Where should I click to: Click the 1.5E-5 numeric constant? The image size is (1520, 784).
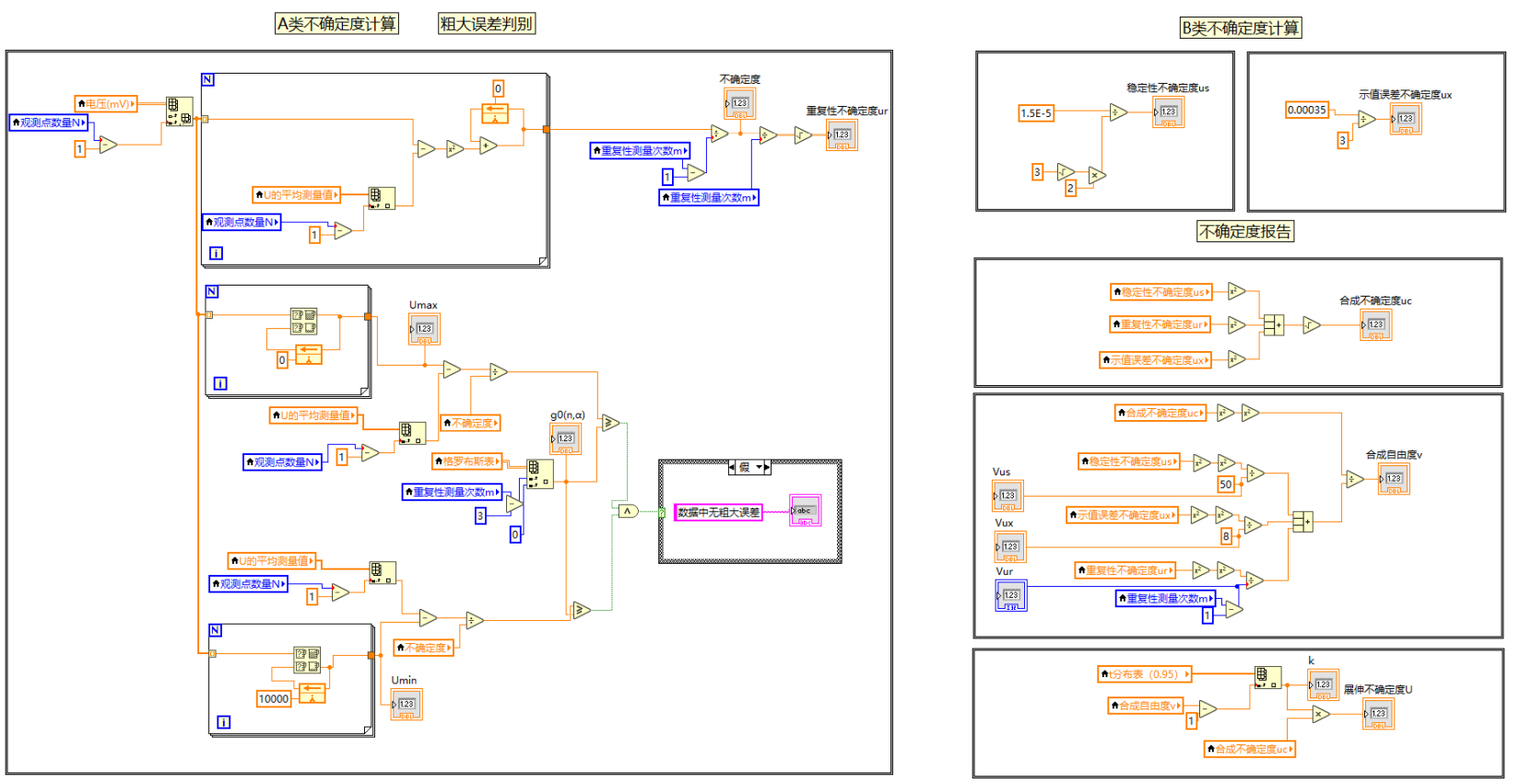tap(1035, 113)
